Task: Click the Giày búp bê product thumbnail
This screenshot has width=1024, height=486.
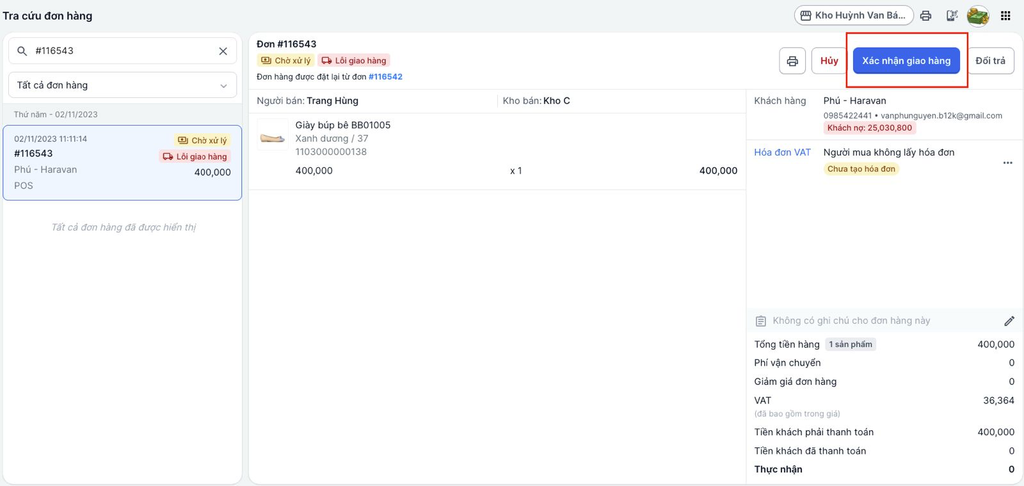Action: pyautogui.click(x=272, y=138)
